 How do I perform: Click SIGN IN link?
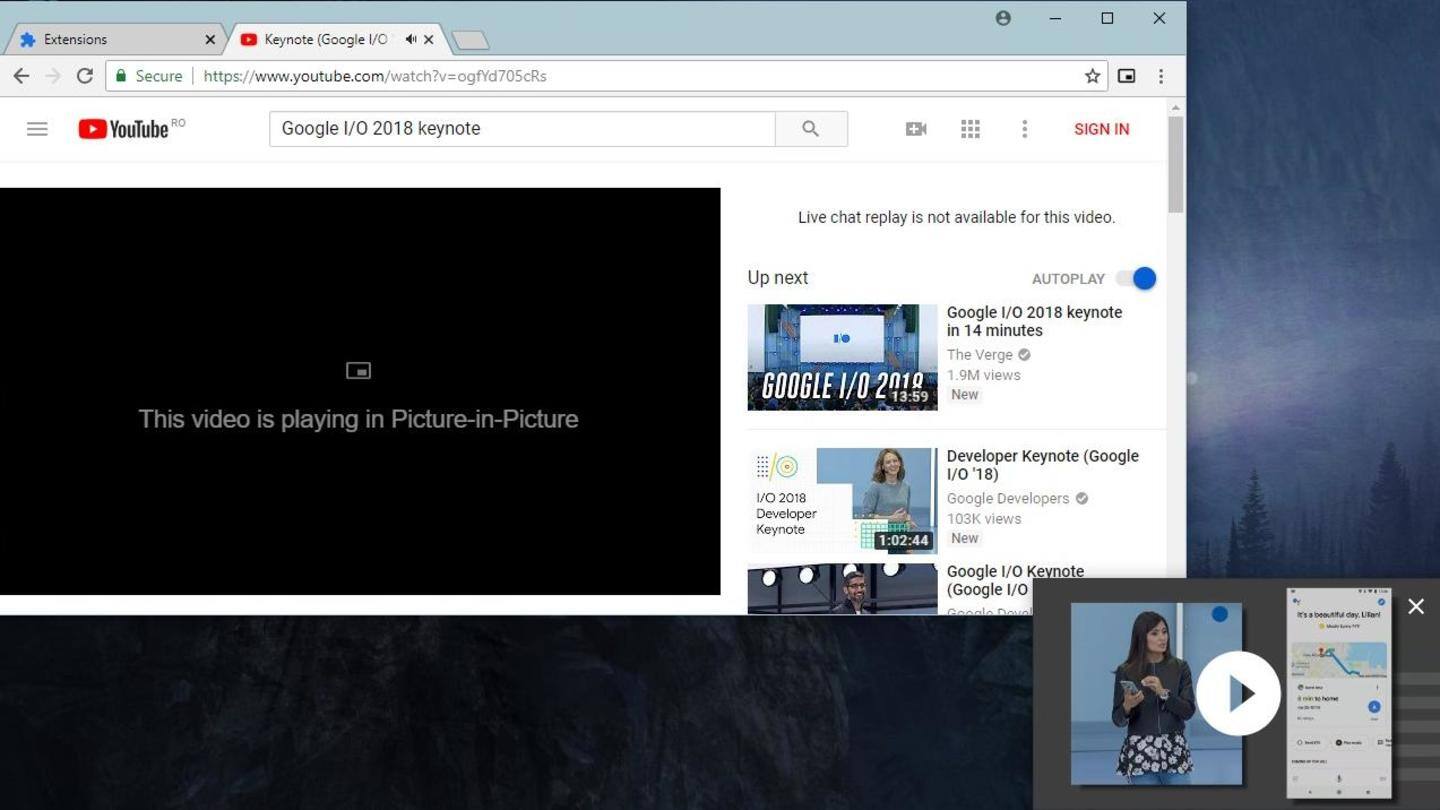(x=1102, y=129)
